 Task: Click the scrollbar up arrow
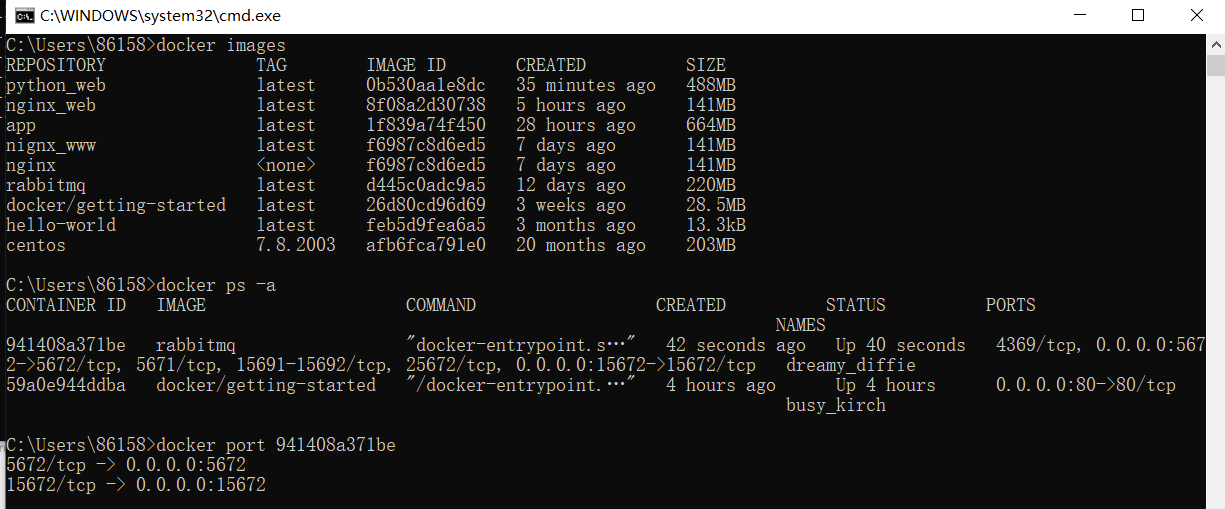tap(1215, 43)
